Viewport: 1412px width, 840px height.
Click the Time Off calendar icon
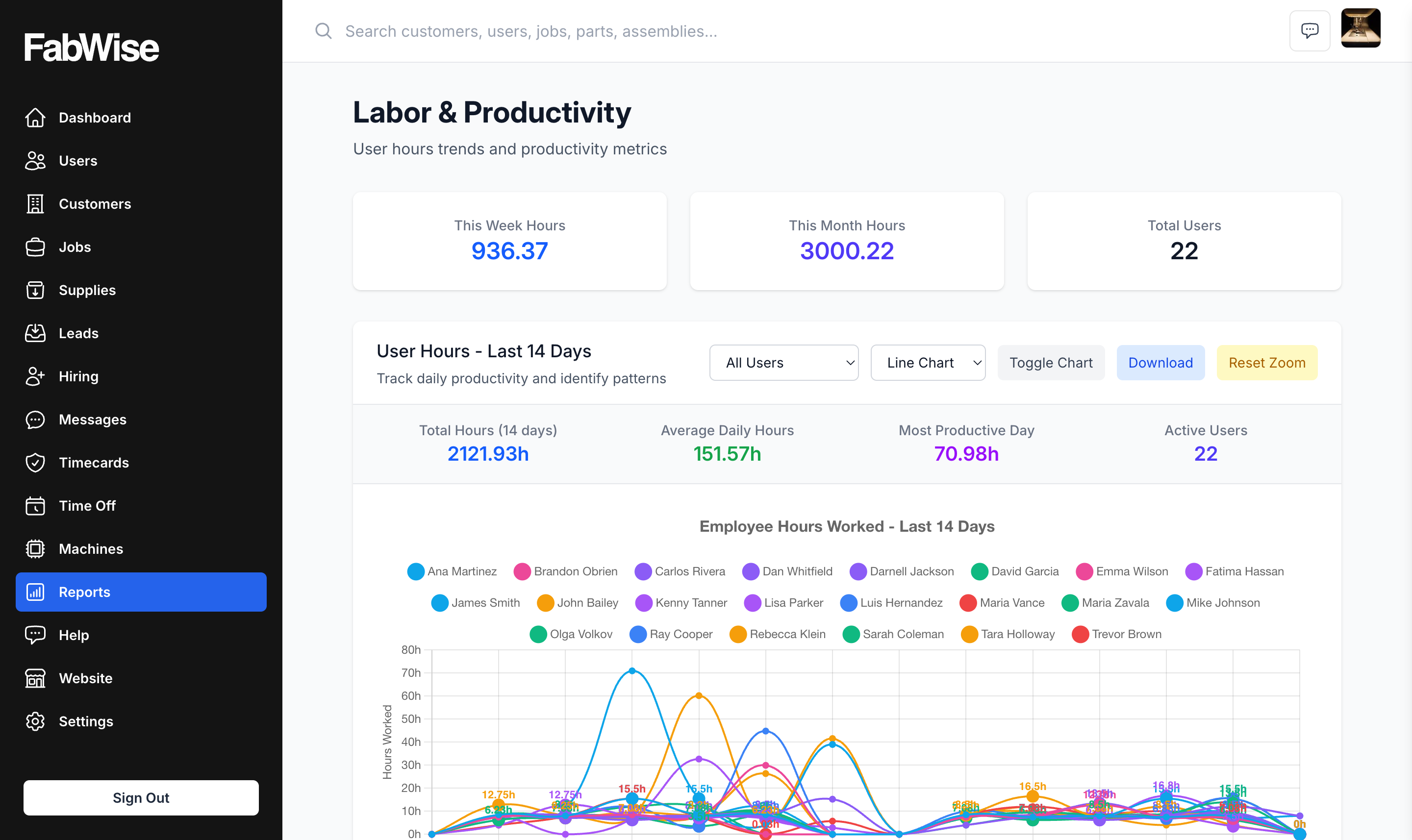35,505
